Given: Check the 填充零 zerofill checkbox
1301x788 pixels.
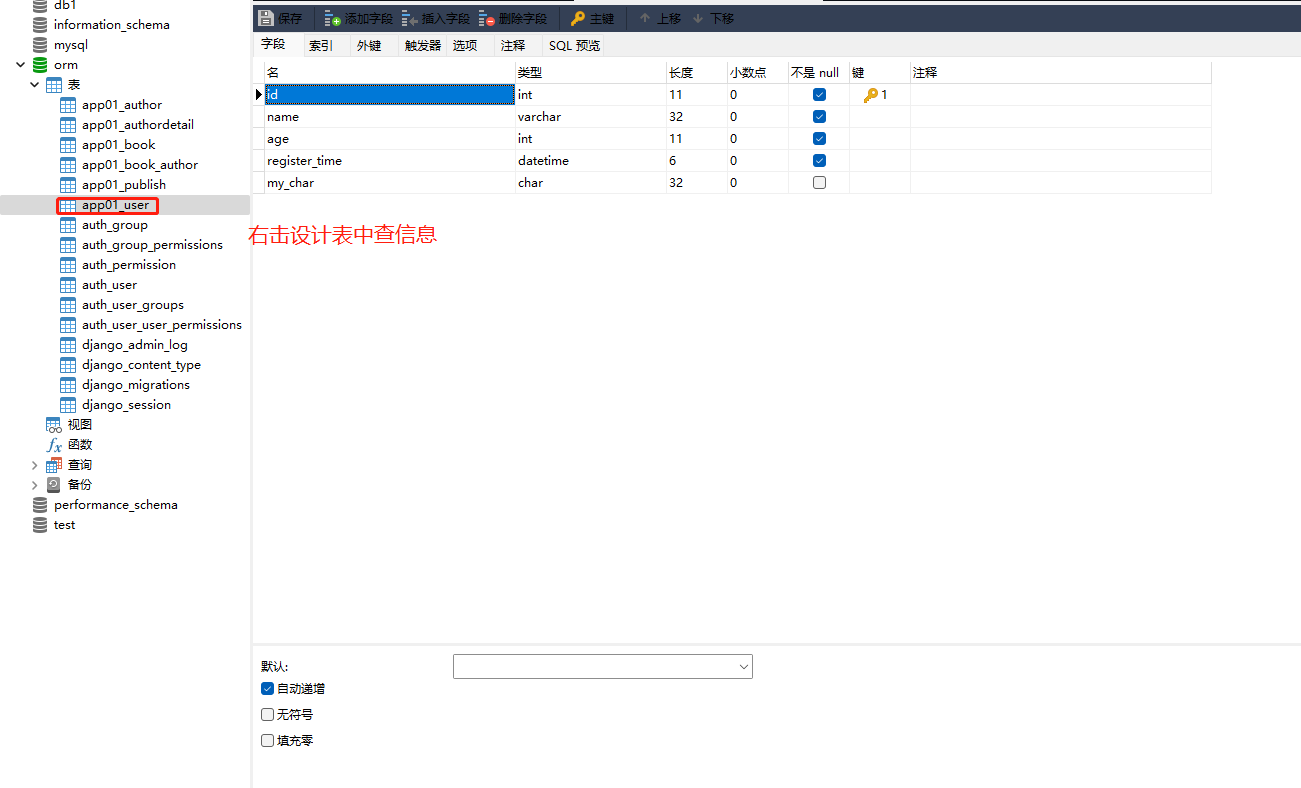Looking at the screenshot, I should 267,741.
